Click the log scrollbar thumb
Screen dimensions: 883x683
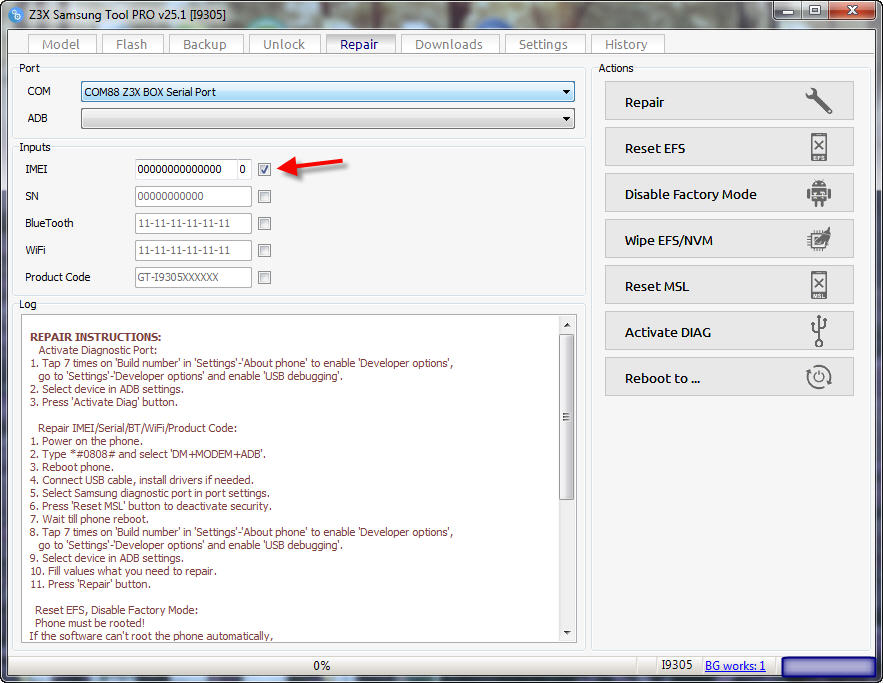(567, 417)
